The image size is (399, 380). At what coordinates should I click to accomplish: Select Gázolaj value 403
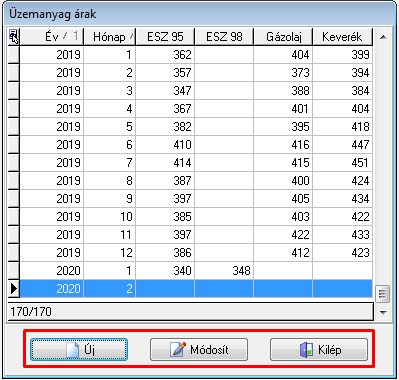(x=283, y=217)
